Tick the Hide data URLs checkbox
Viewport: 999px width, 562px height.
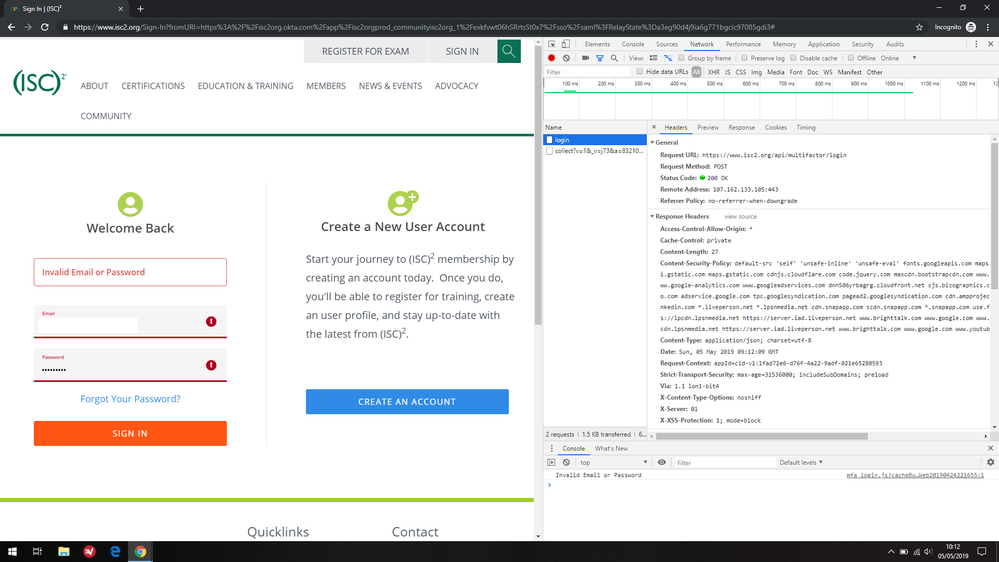[640, 72]
